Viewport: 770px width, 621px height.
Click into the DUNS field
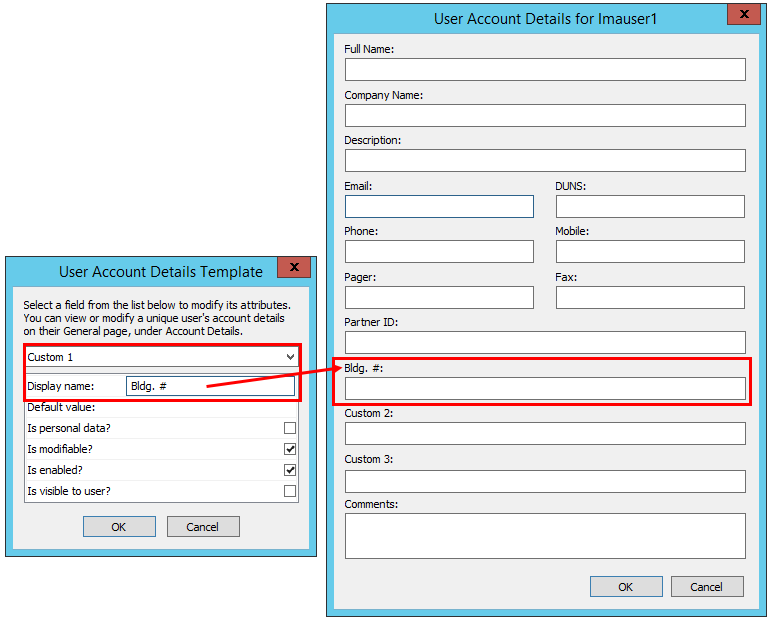pos(650,206)
